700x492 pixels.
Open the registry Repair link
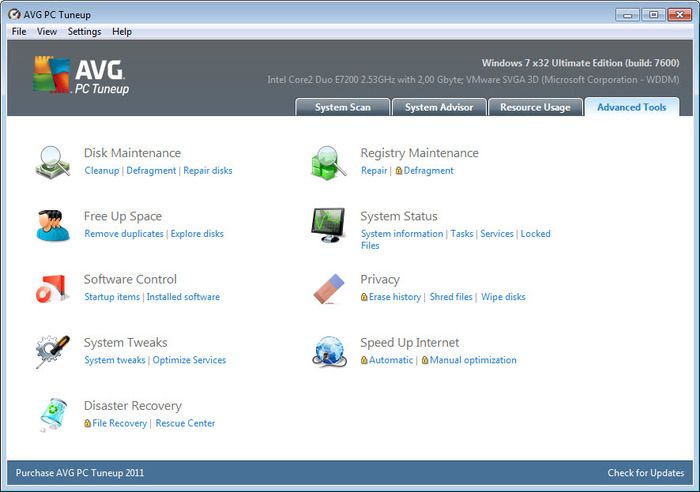coord(374,171)
